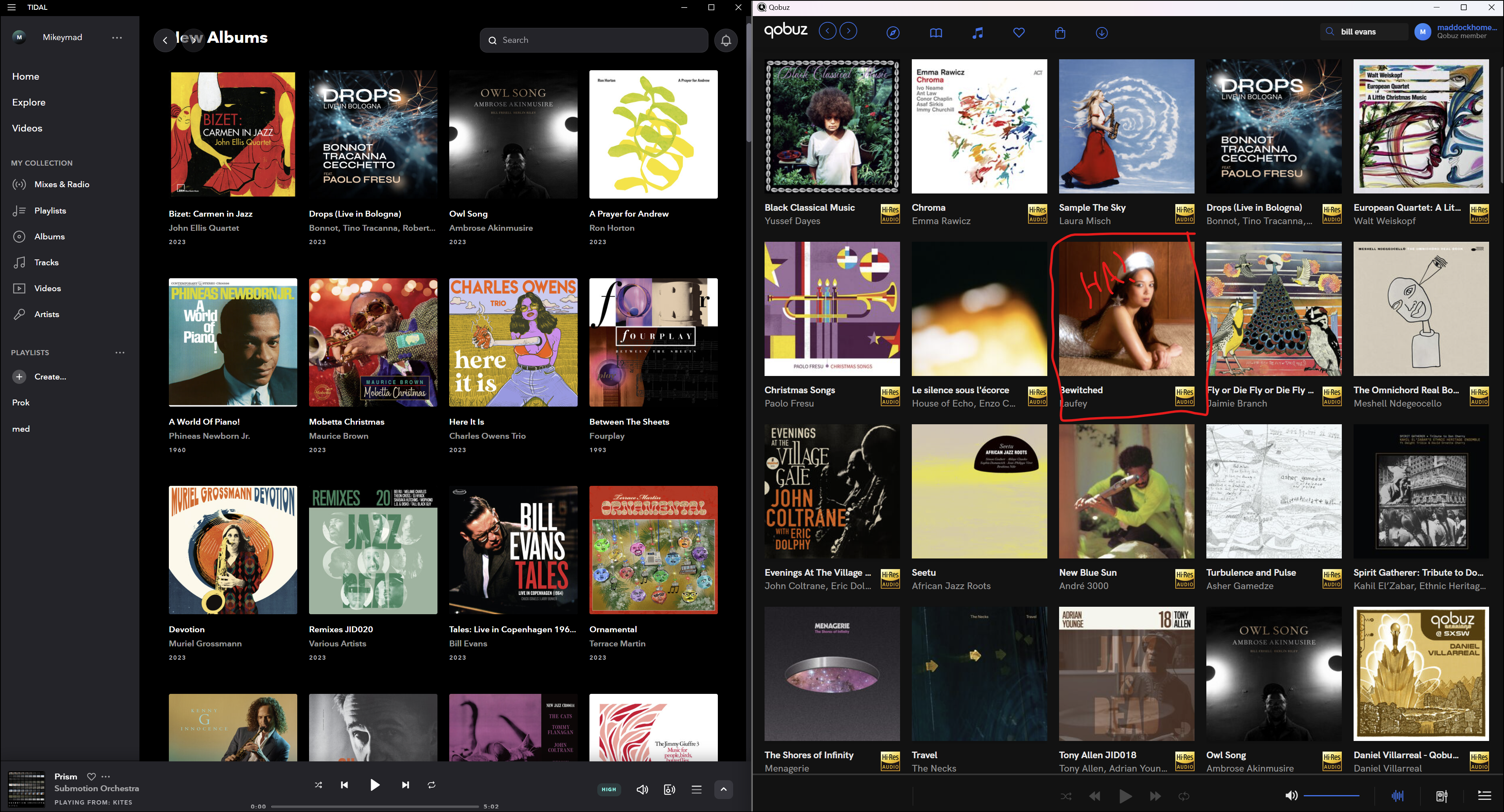
Task: Open Qobuz Discover compass icon
Action: [893, 33]
